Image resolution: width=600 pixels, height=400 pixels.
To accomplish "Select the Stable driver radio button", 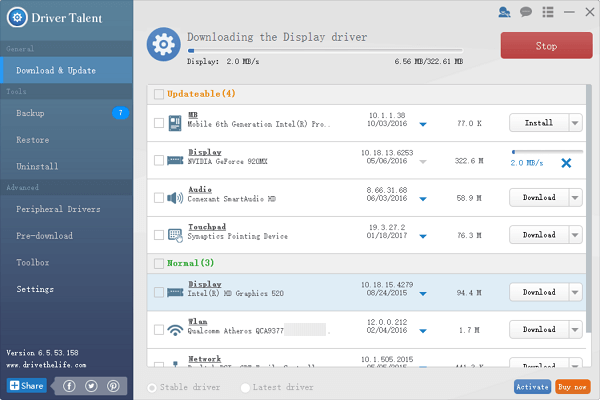I will [152, 388].
